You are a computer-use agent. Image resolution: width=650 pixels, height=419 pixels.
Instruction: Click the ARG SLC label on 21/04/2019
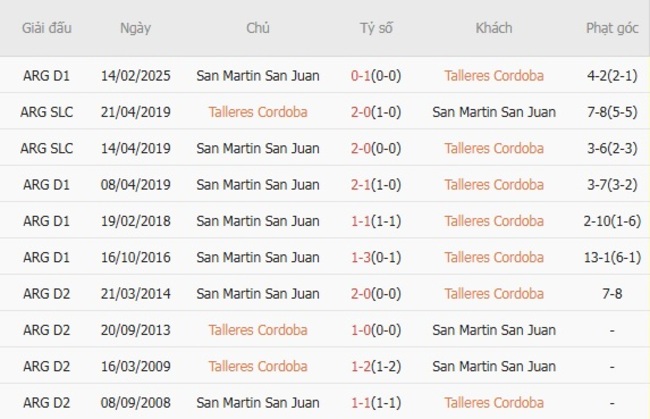(x=47, y=112)
